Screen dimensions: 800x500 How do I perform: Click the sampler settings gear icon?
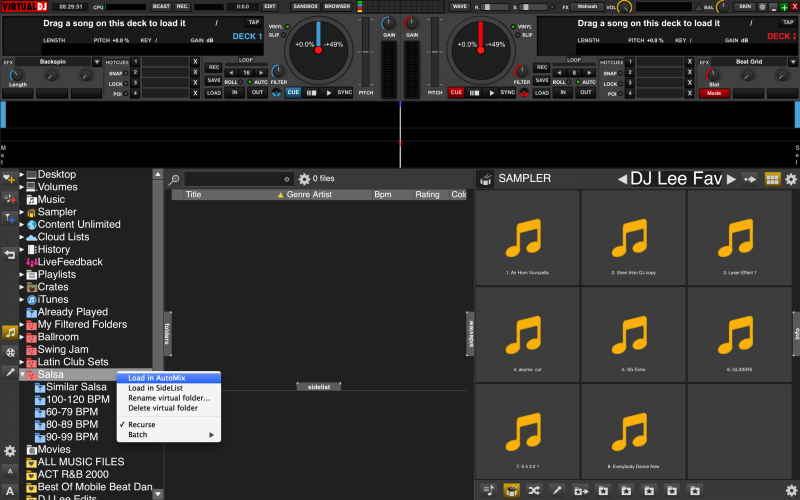pos(791,179)
